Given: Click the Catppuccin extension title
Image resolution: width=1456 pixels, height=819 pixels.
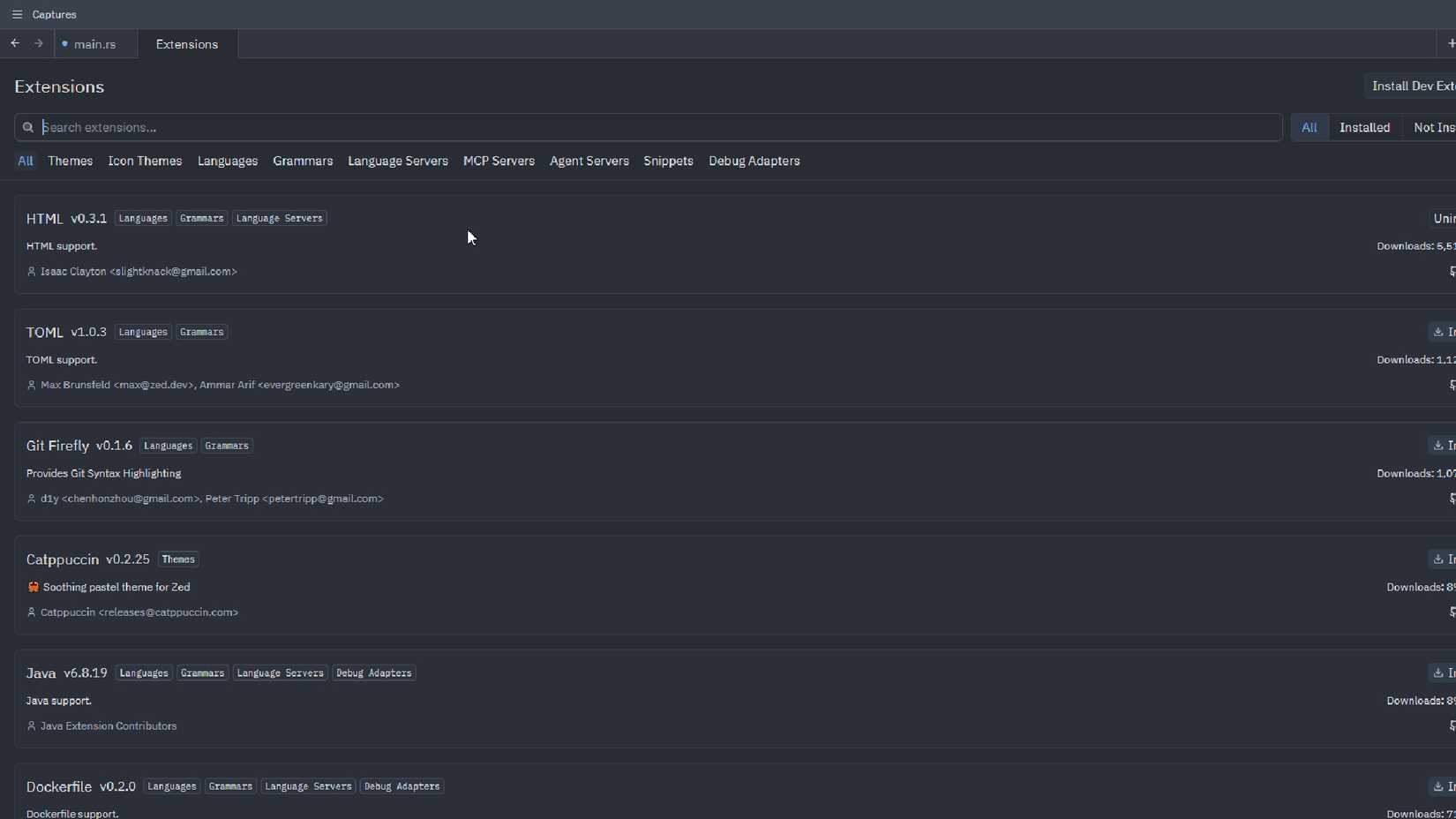Looking at the screenshot, I should click(x=63, y=560).
